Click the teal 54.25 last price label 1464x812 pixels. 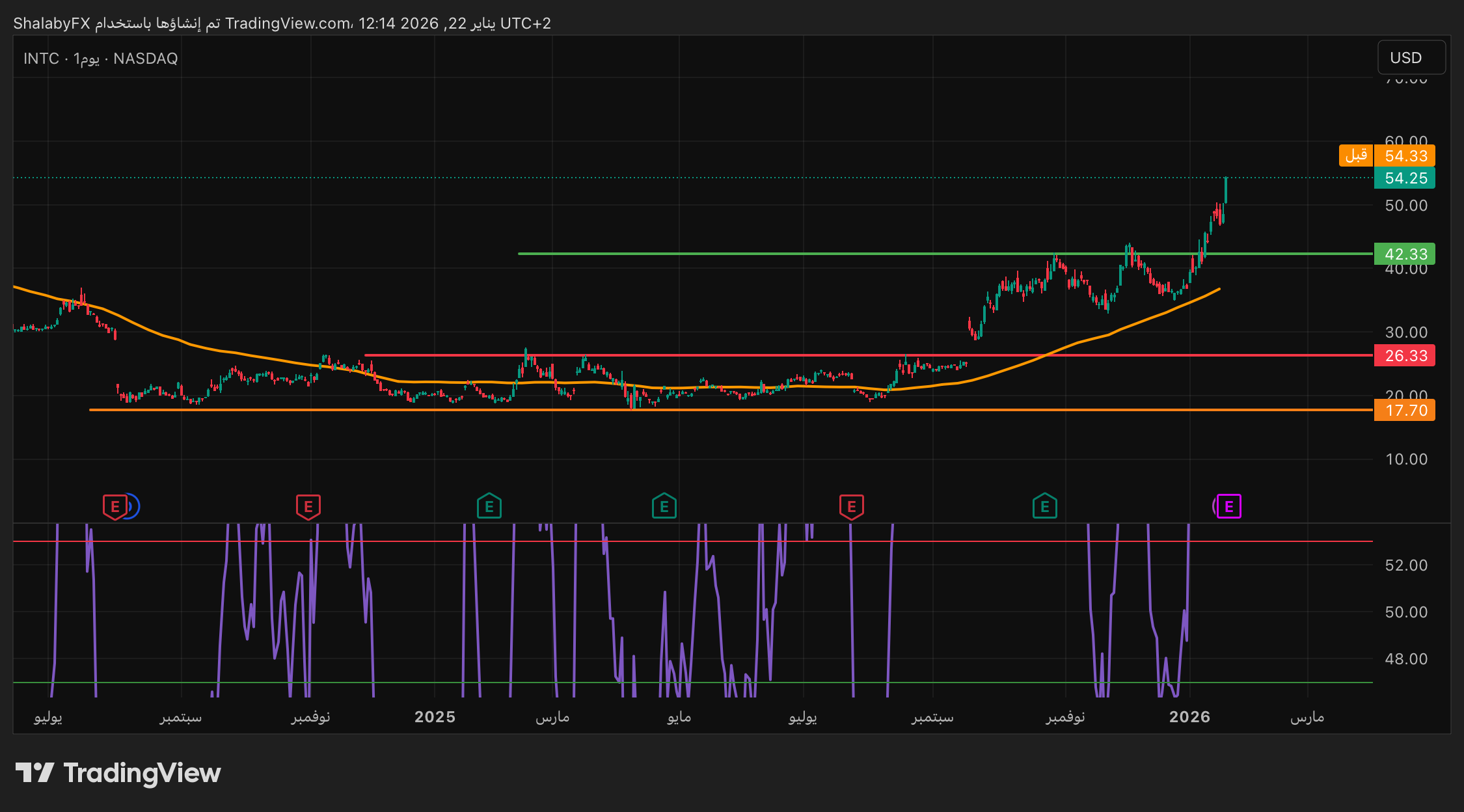(1405, 178)
